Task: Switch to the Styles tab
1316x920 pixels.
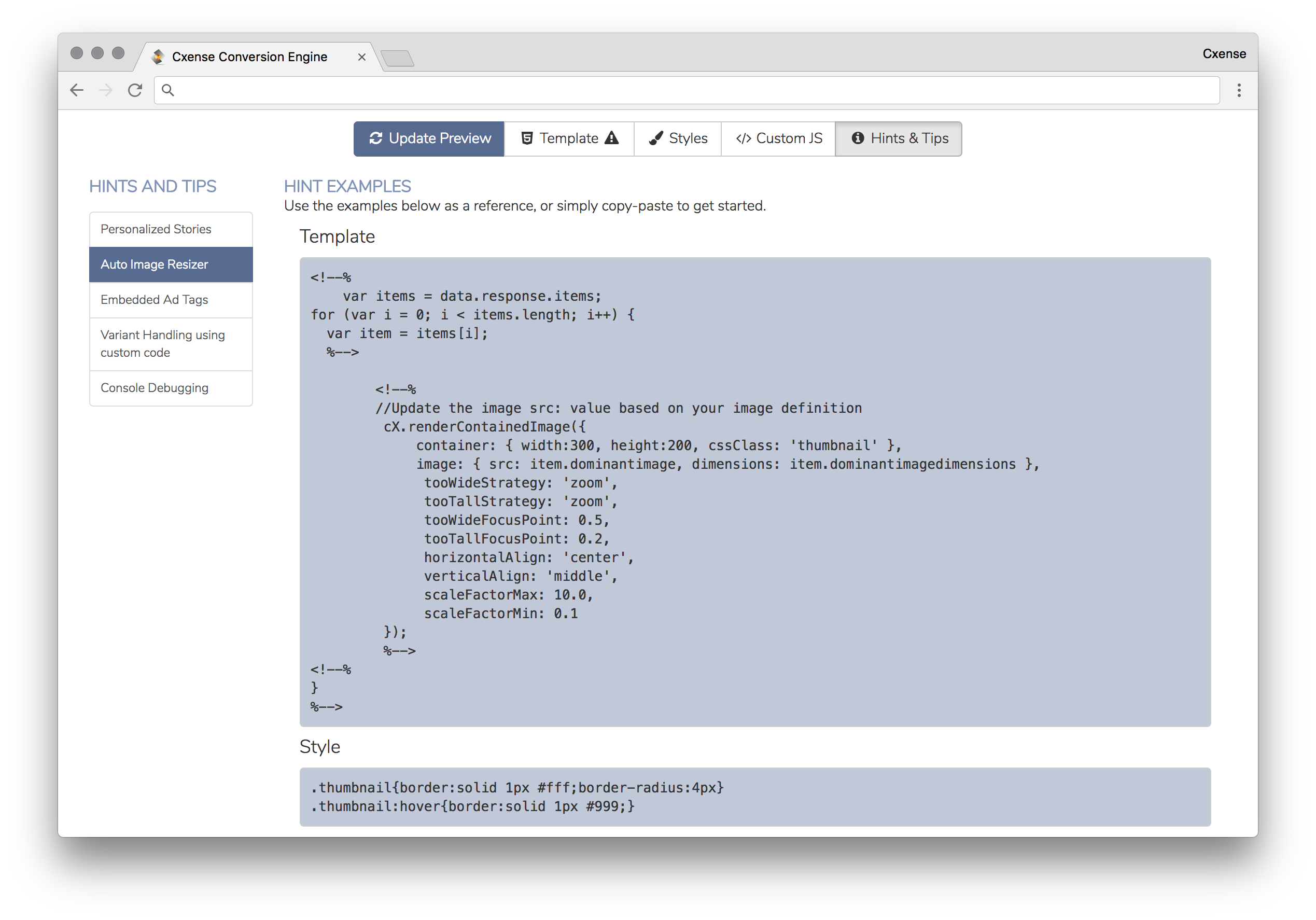Action: tap(678, 138)
